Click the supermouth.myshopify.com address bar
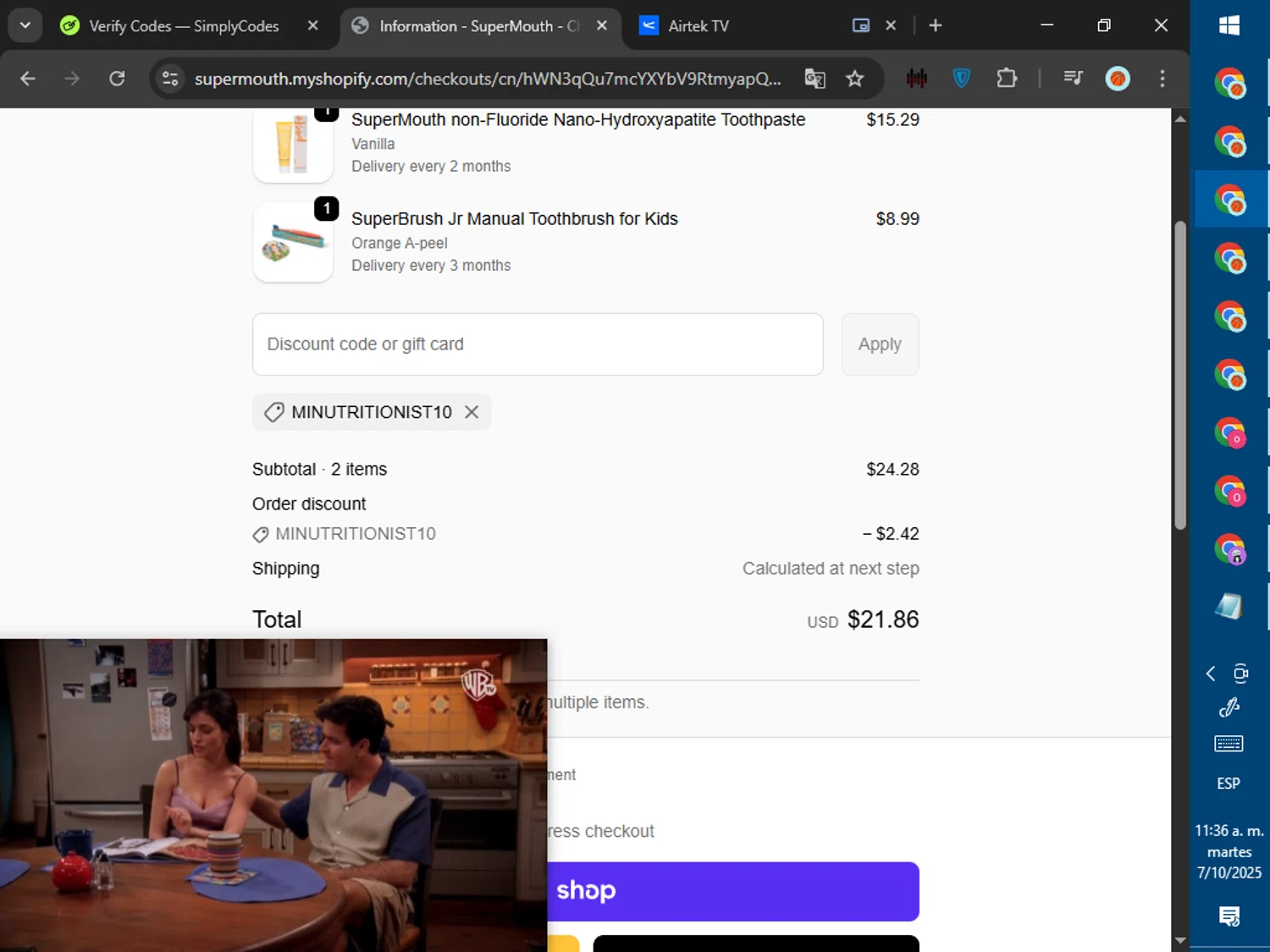The height and width of the screenshot is (952, 1270). [x=488, y=79]
